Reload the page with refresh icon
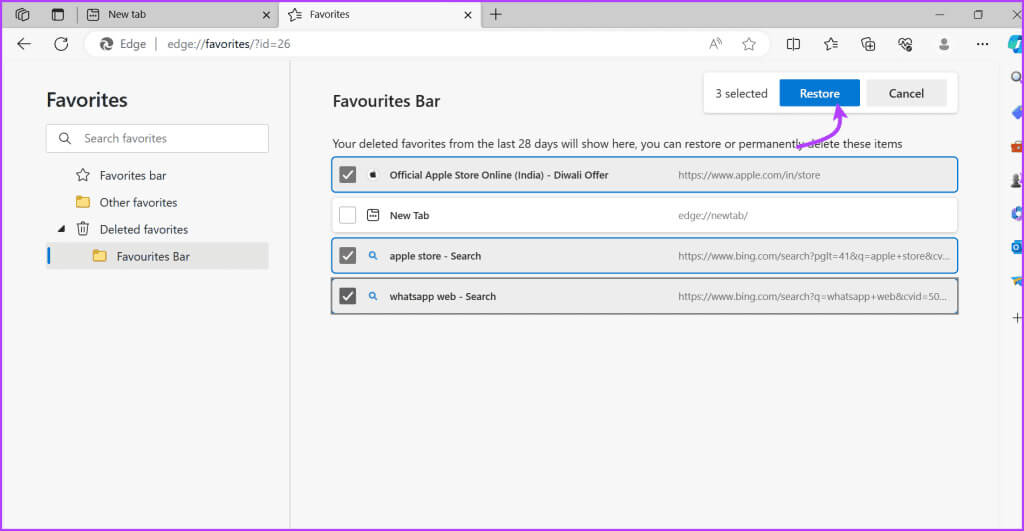The width and height of the screenshot is (1024, 531). coord(61,44)
